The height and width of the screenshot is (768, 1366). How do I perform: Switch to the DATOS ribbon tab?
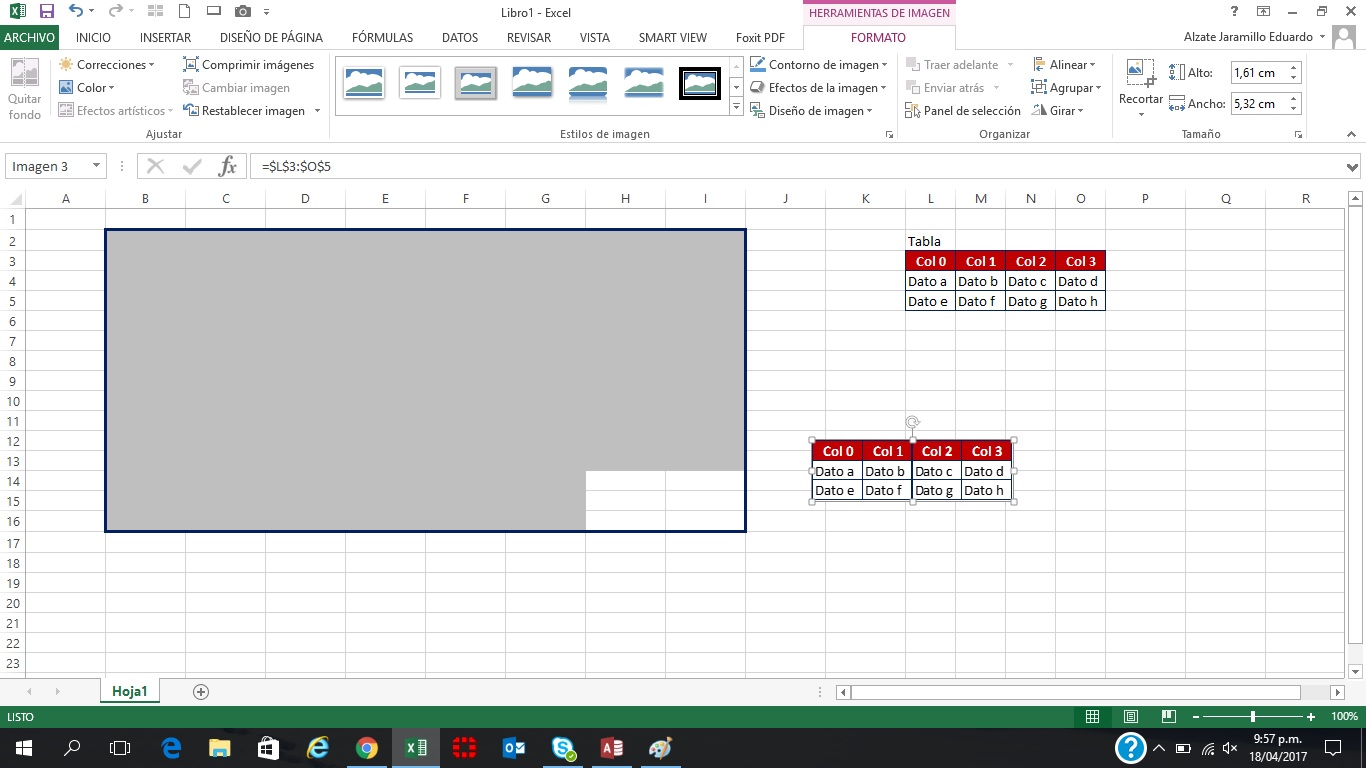tap(459, 37)
